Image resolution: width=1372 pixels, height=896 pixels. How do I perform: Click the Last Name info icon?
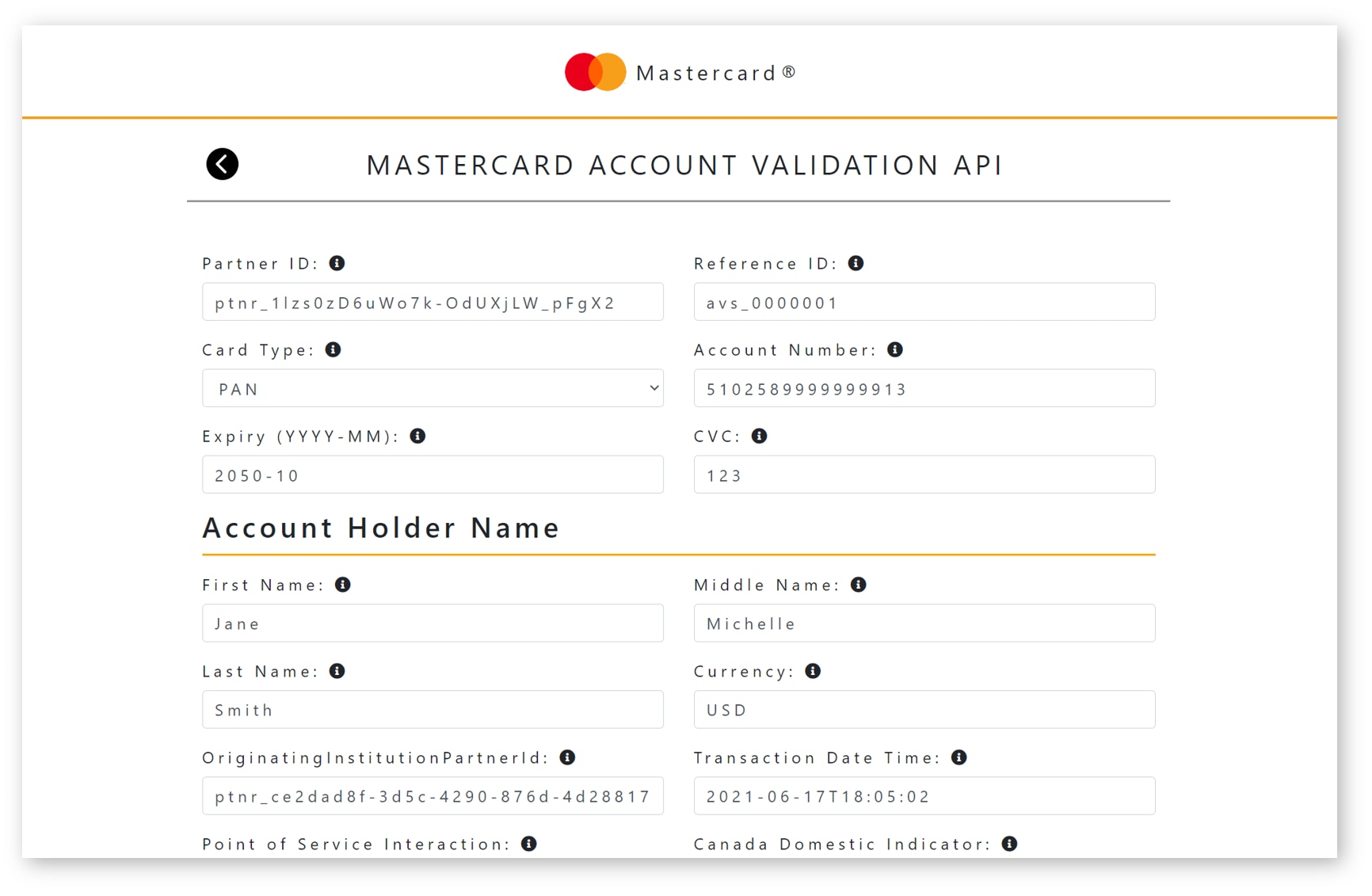337,671
